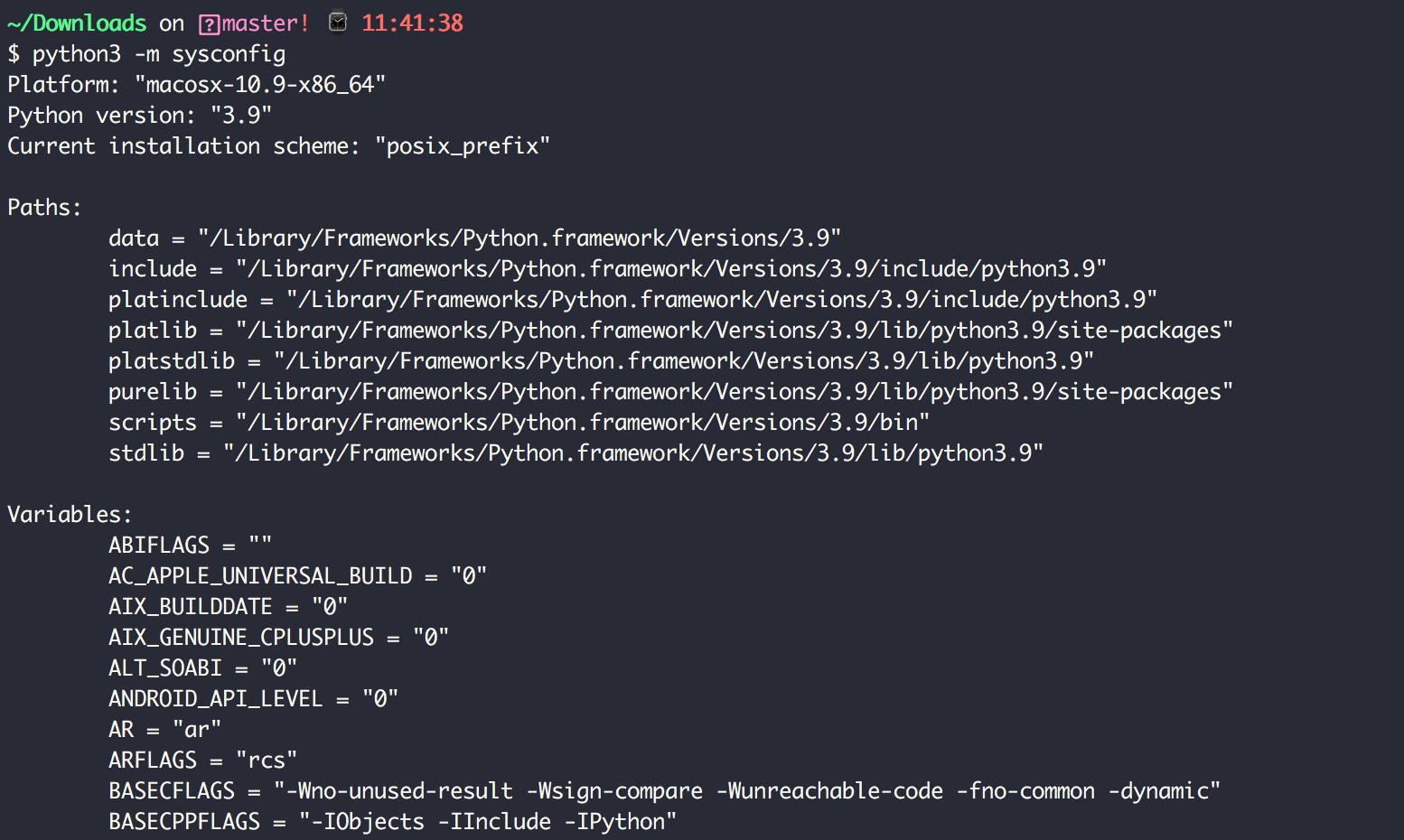This screenshot has width=1404, height=840.
Task: Click the ~/Downloads directory in the prompt
Action: click(77, 23)
